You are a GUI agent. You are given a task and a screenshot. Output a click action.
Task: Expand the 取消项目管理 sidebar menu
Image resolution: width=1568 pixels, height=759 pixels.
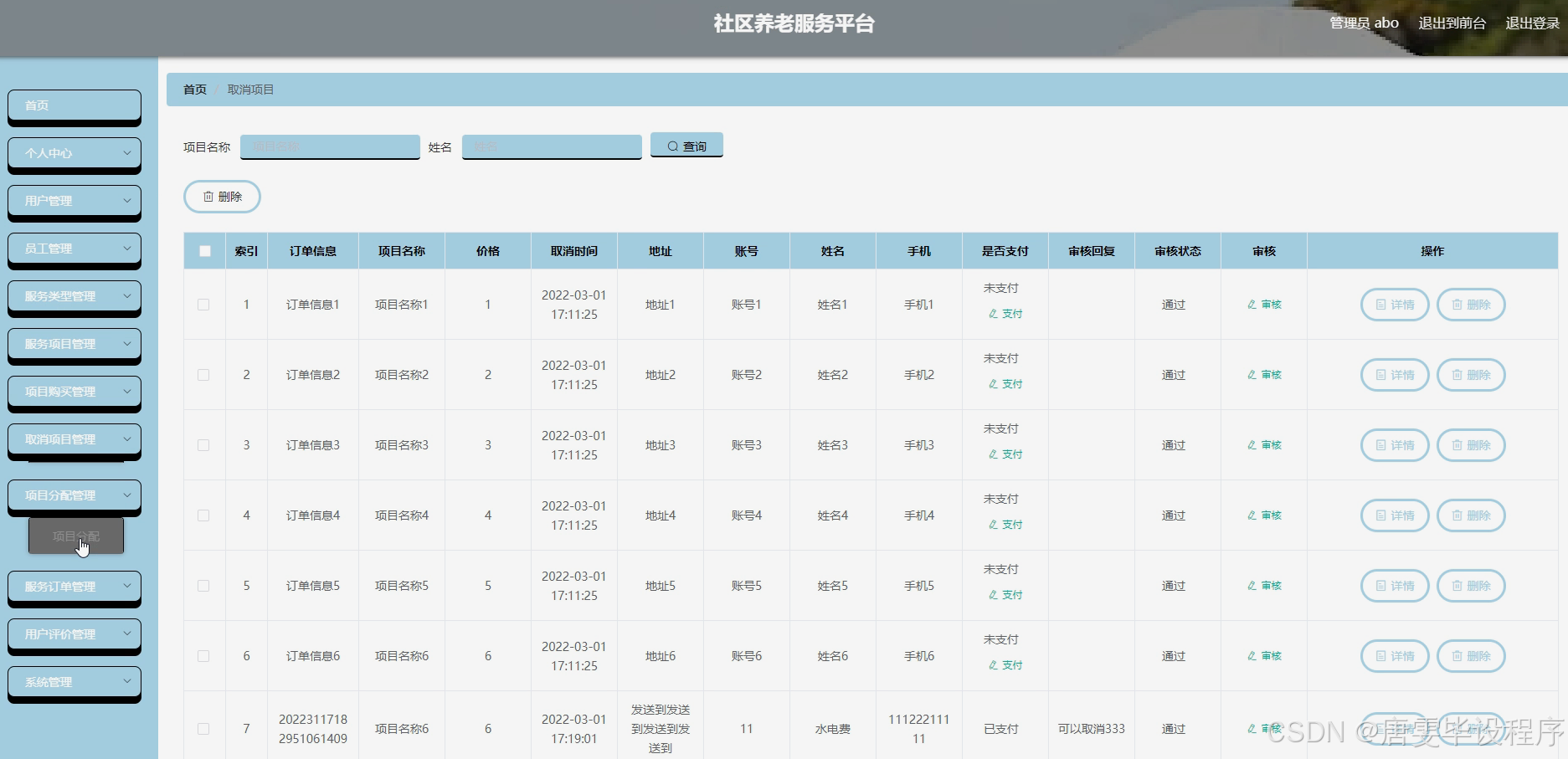pos(75,439)
